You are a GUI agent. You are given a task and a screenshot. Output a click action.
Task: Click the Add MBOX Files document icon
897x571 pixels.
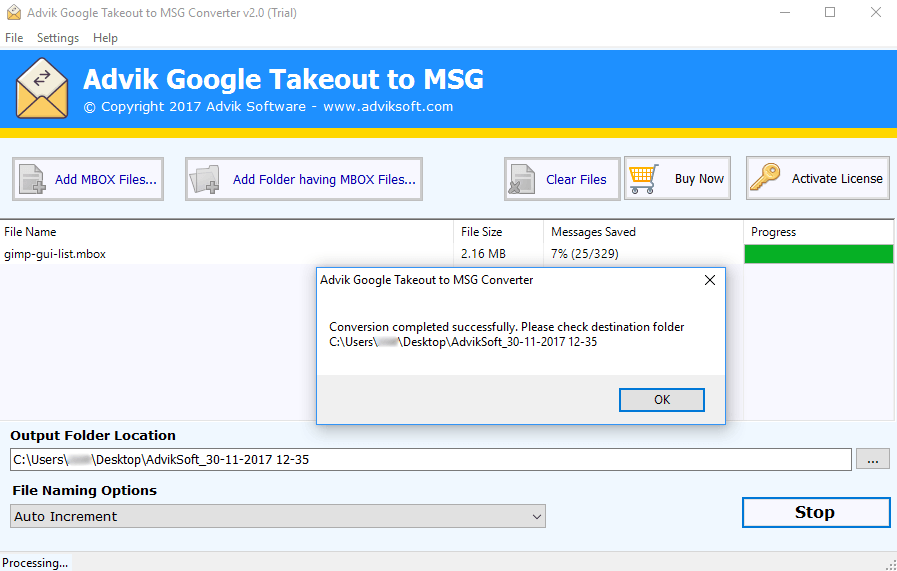[32, 179]
